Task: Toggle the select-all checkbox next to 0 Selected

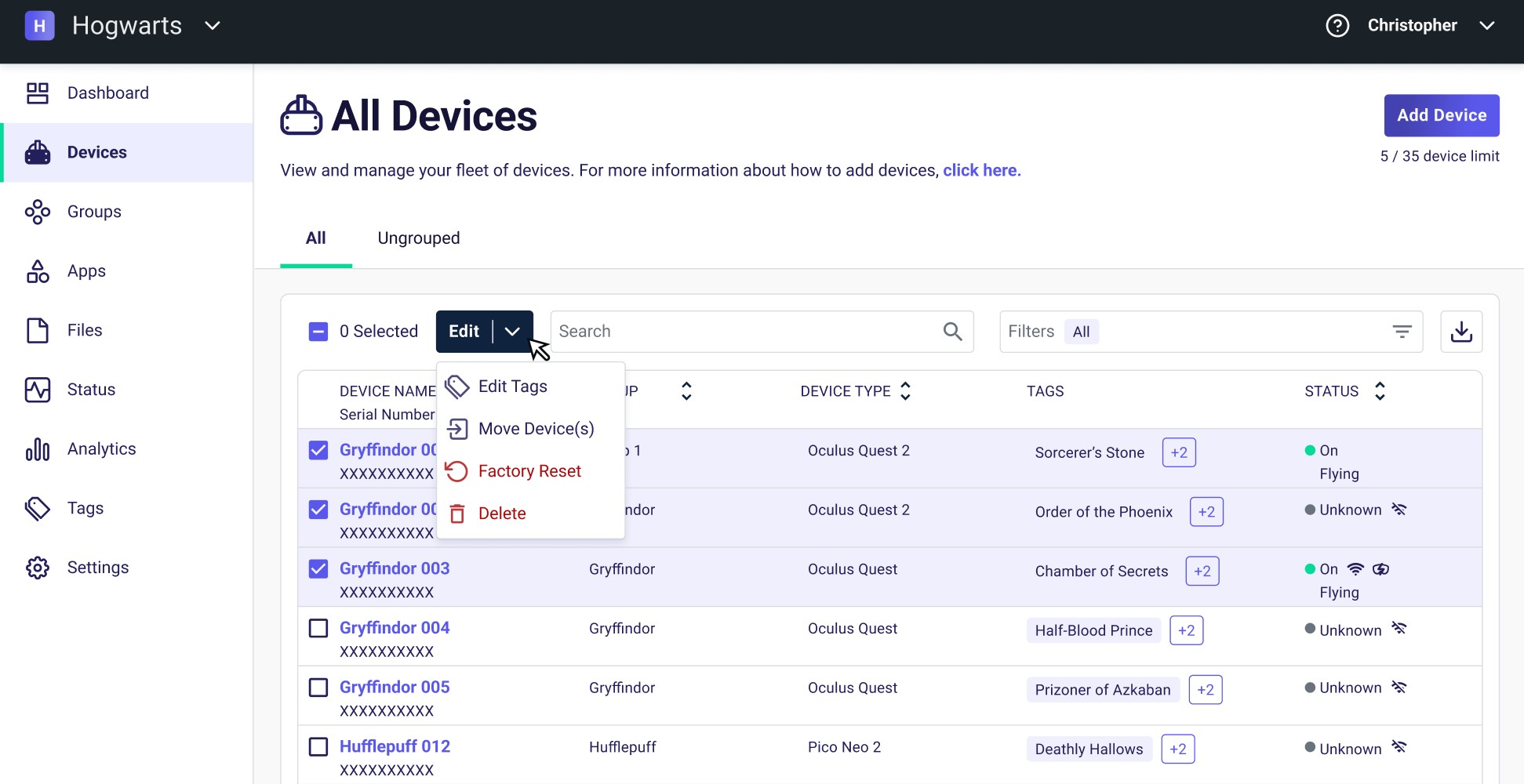Action: [x=318, y=332]
